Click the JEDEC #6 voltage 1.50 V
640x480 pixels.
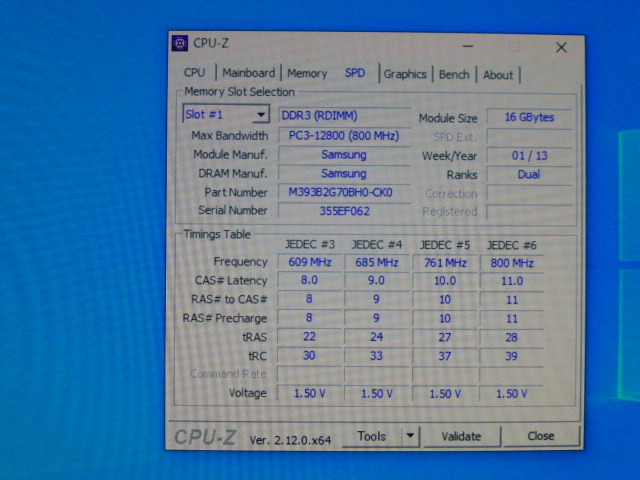[512, 394]
